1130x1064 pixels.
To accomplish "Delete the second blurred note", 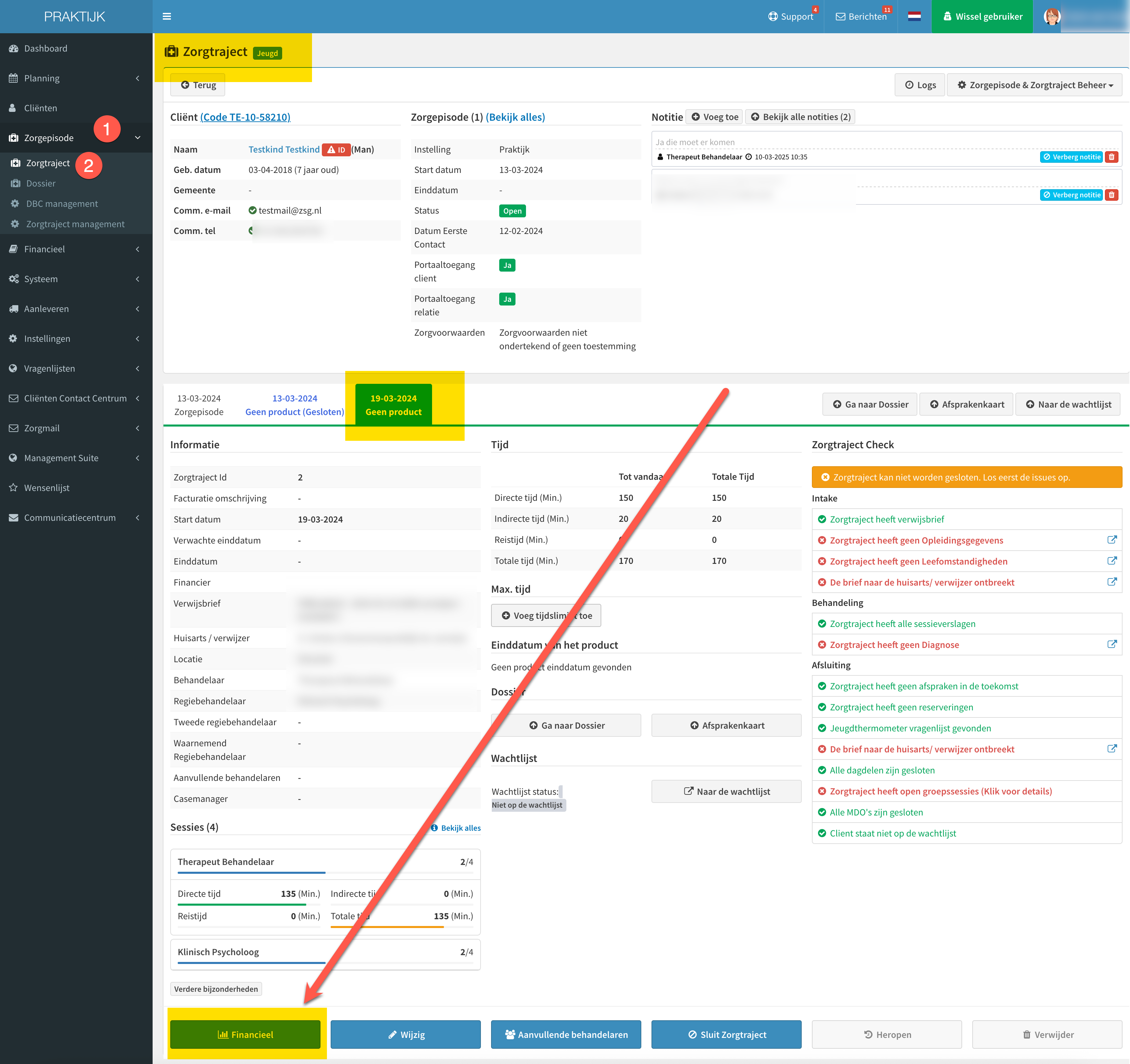I will click(x=1112, y=195).
